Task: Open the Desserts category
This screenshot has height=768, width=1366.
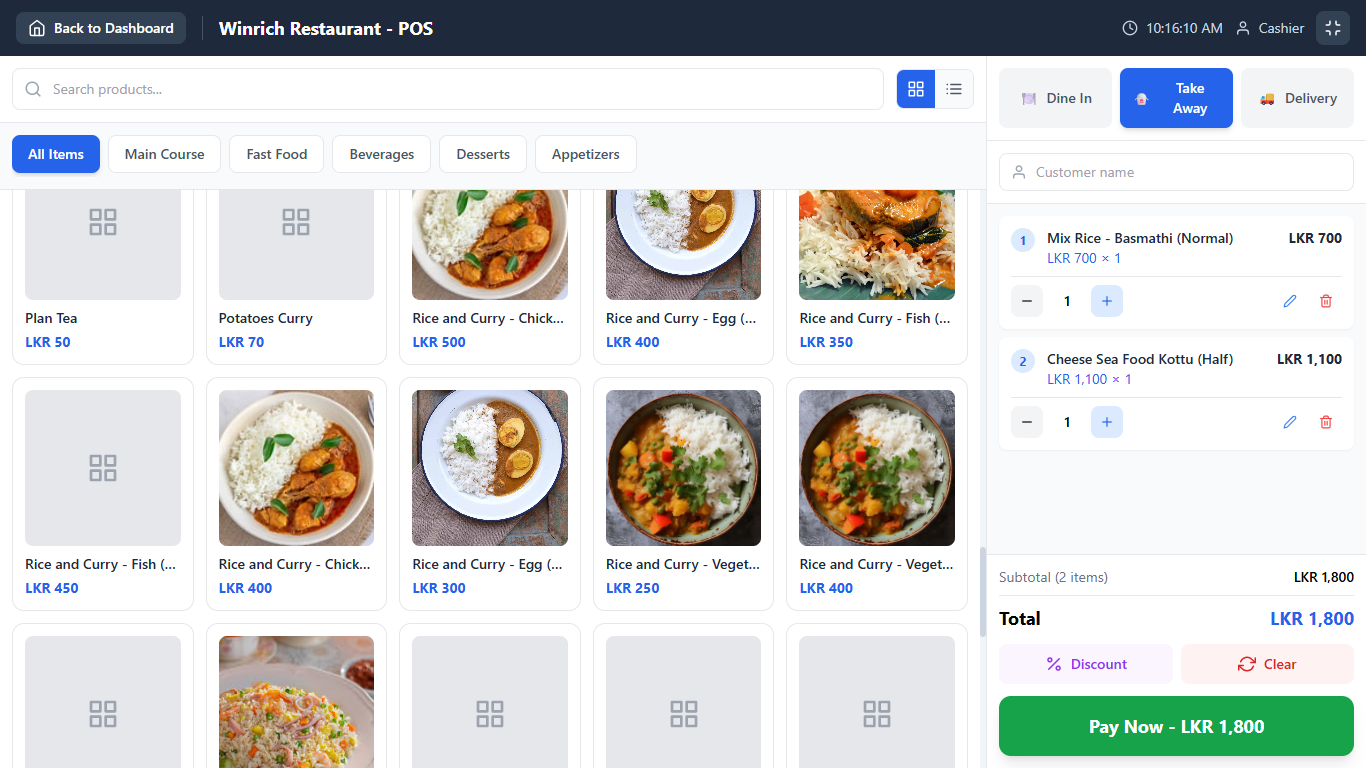Action: tap(483, 154)
